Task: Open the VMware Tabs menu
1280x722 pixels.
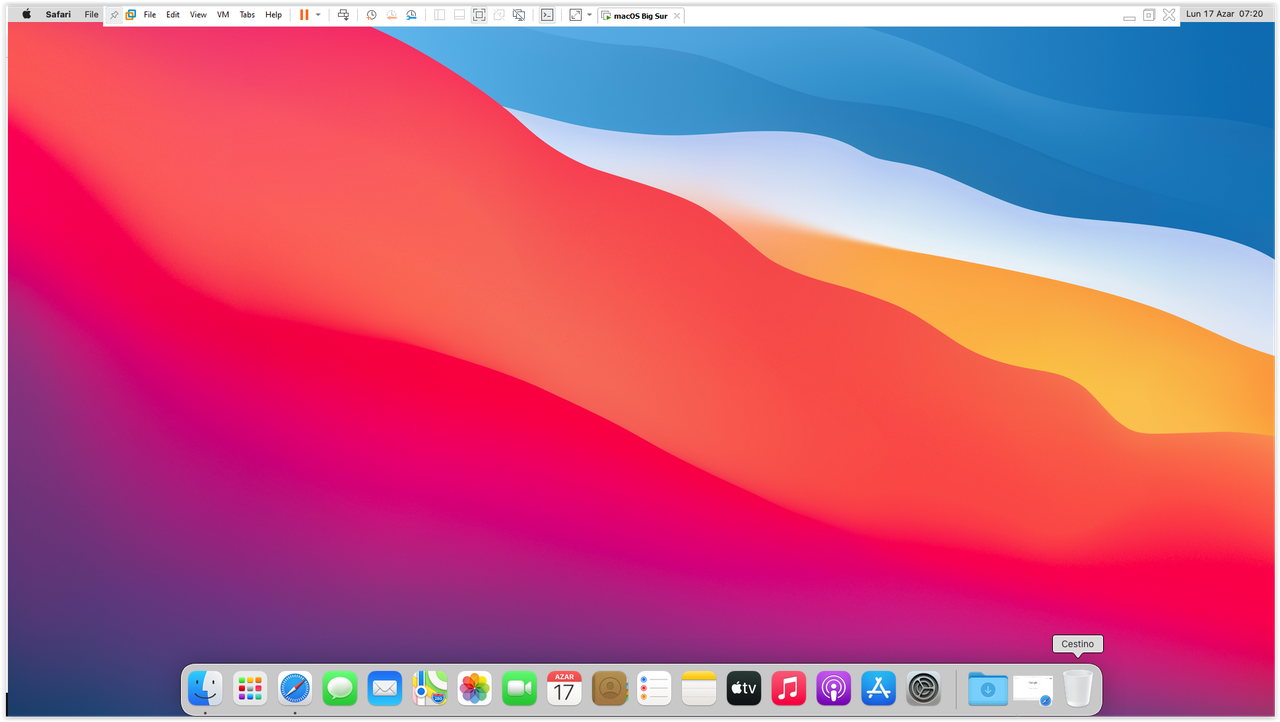Action: pyautogui.click(x=247, y=15)
